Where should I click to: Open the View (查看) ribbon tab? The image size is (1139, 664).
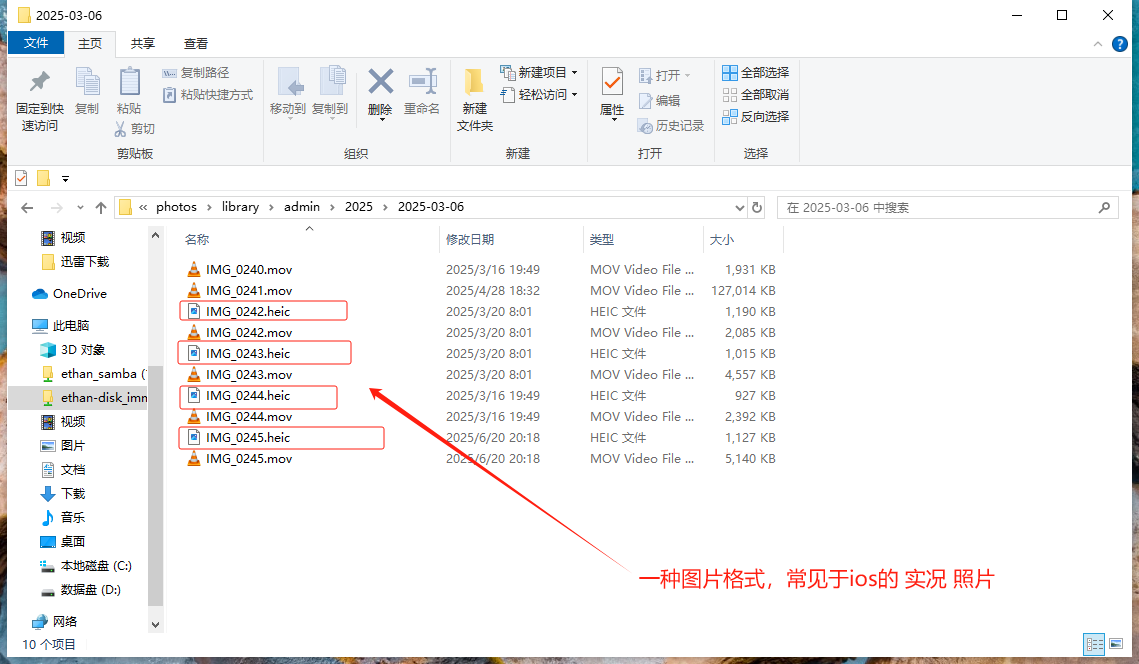click(x=196, y=43)
